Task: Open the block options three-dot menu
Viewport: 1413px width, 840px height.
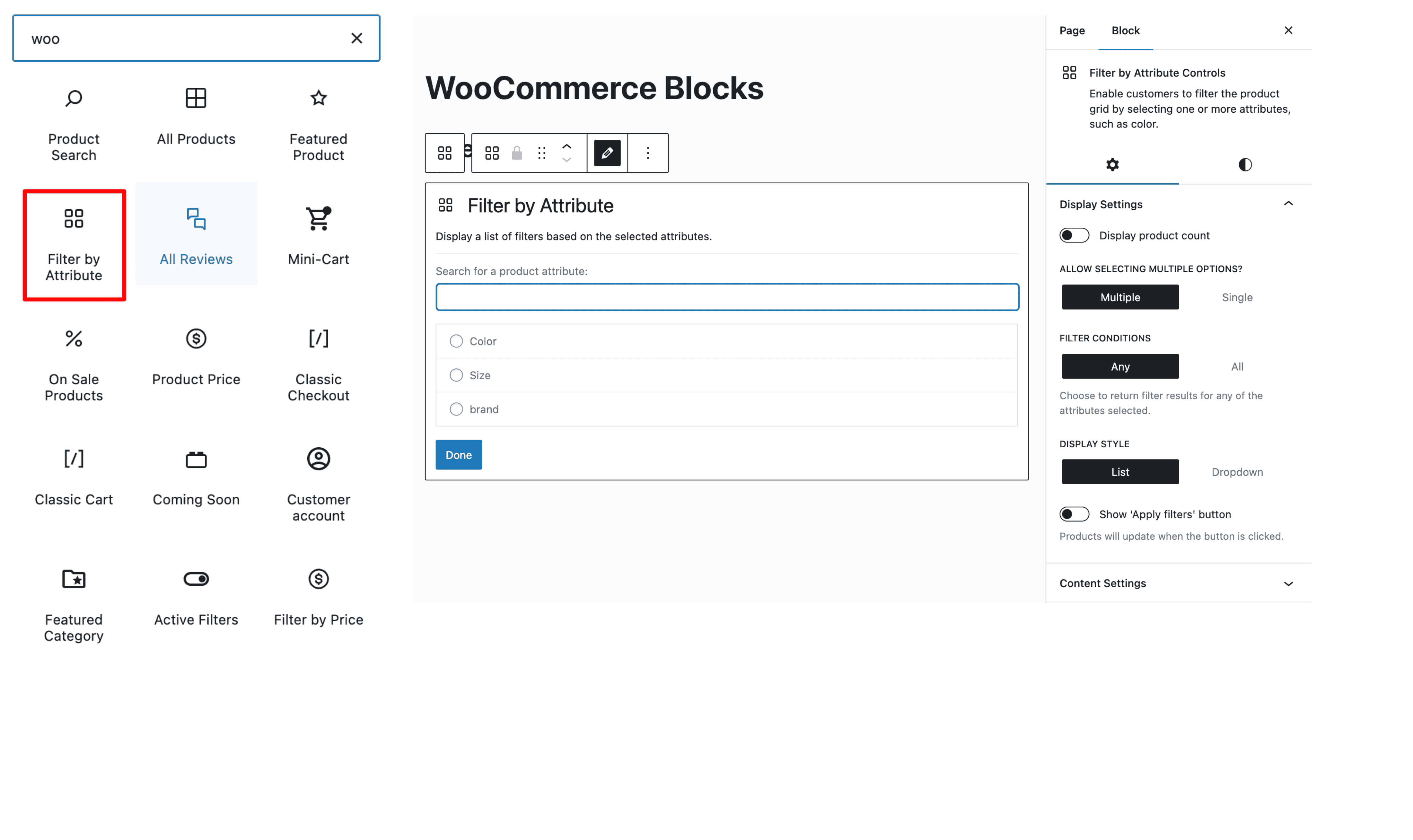Action: point(648,153)
